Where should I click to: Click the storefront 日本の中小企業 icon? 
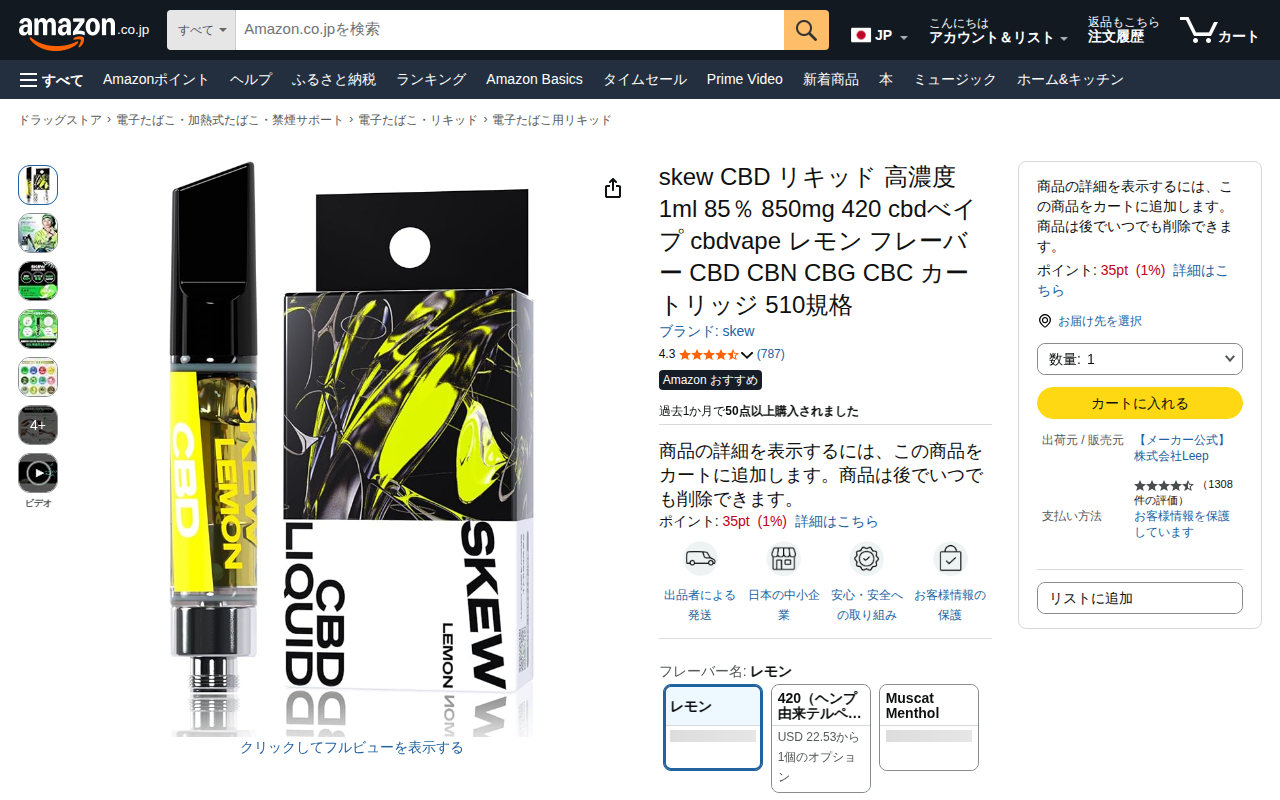pyautogui.click(x=784, y=558)
